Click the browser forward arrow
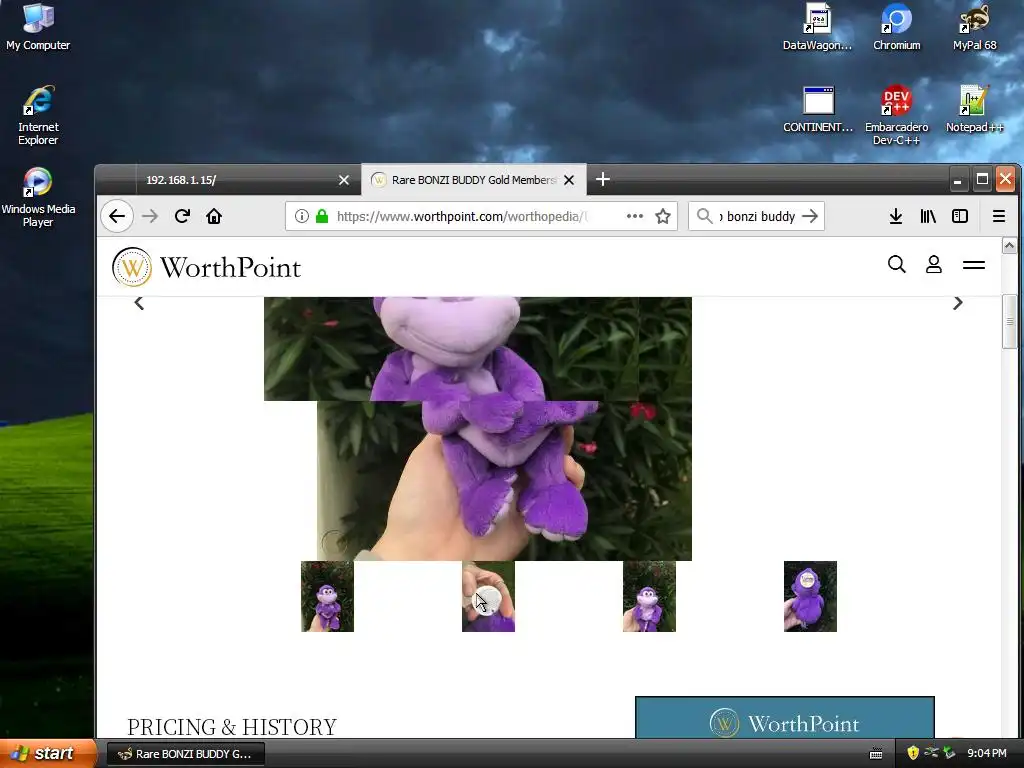Viewport: 1024px width, 768px height. pyautogui.click(x=150, y=216)
